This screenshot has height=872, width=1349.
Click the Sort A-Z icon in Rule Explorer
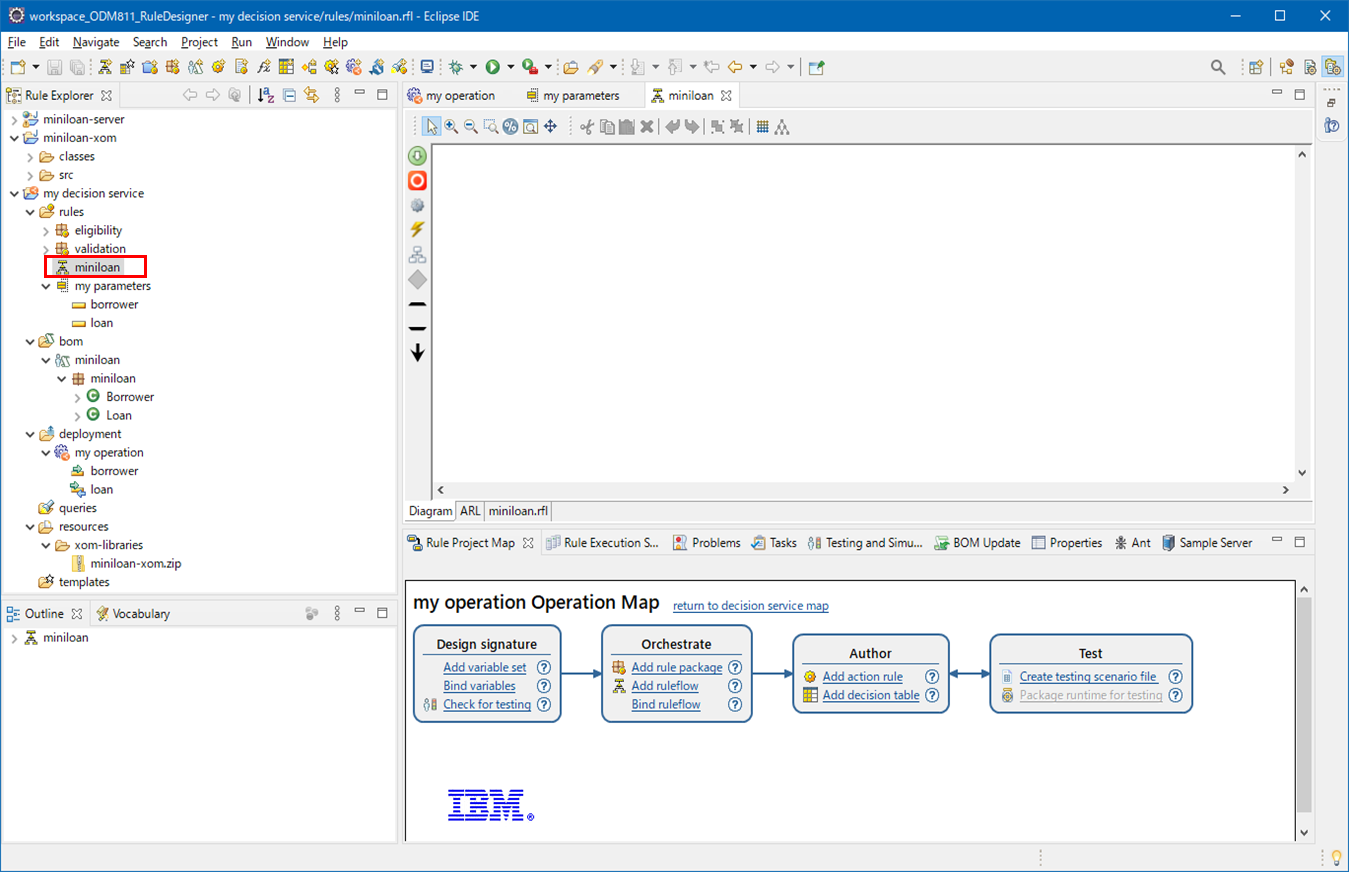265,95
